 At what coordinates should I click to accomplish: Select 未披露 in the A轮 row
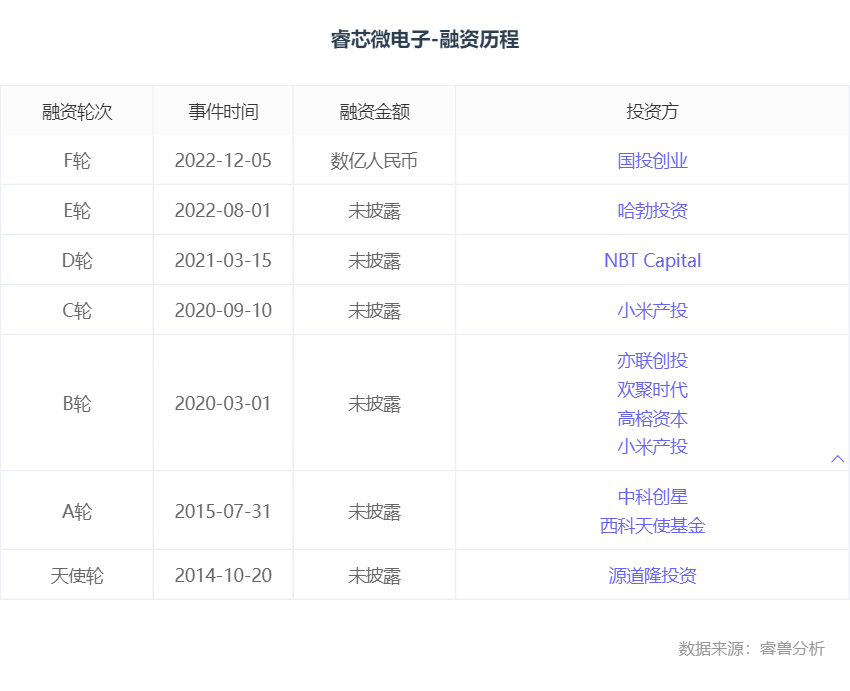click(x=375, y=512)
